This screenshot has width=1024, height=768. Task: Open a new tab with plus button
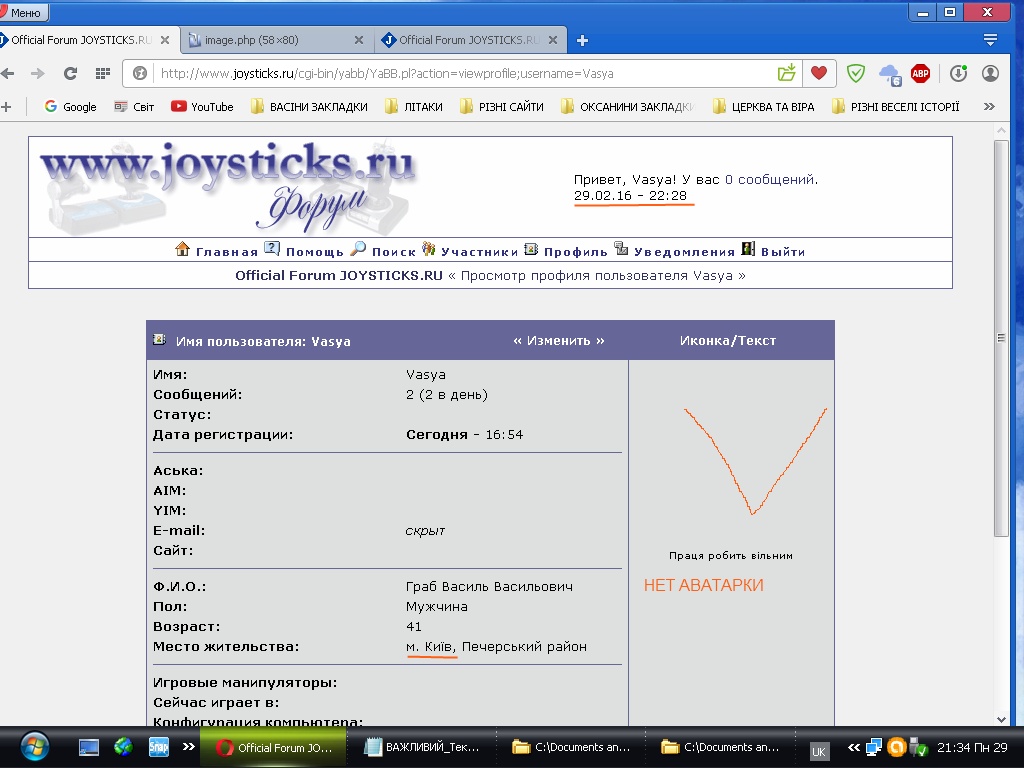pos(583,40)
